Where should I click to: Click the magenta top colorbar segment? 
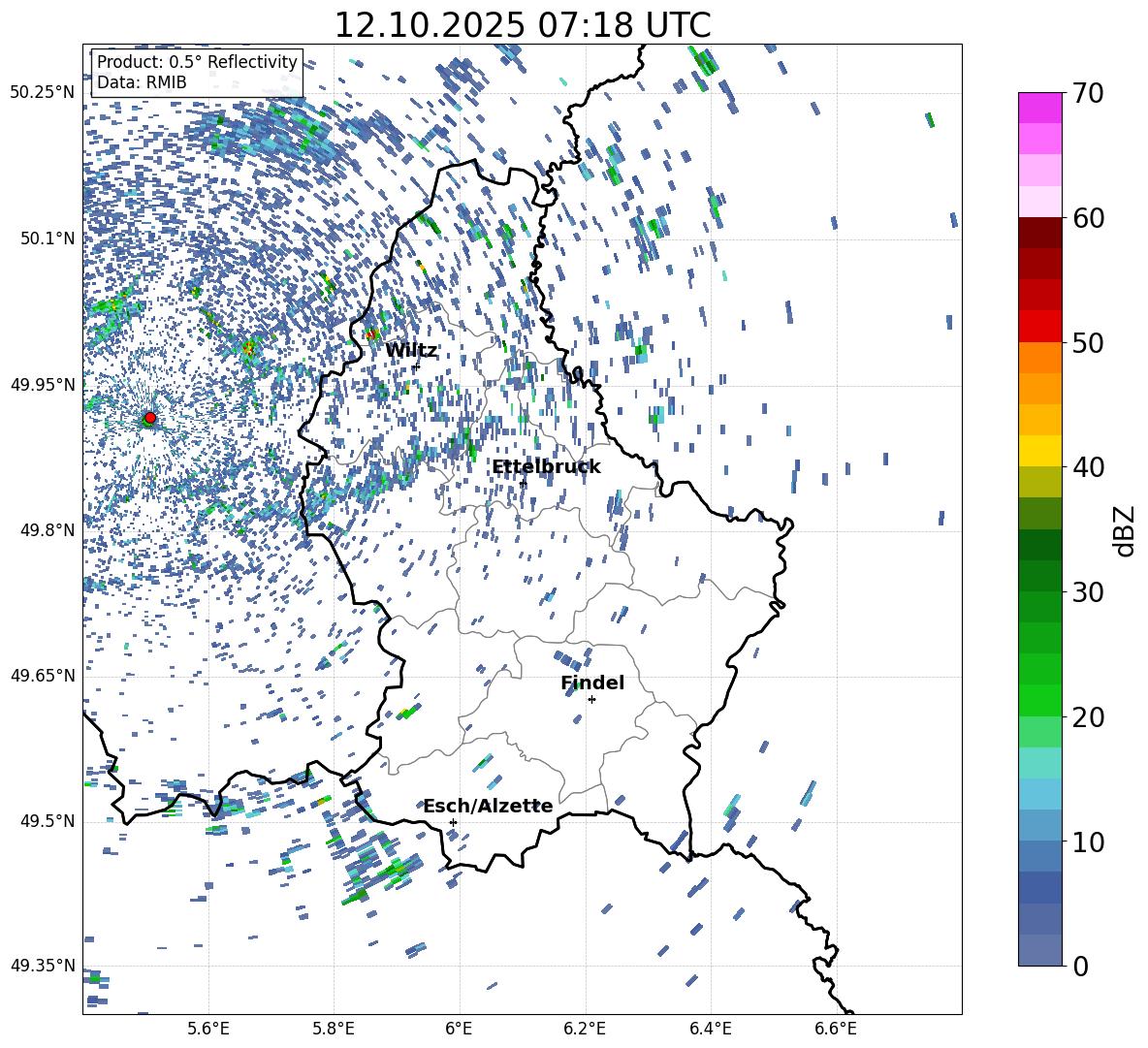(x=1040, y=108)
